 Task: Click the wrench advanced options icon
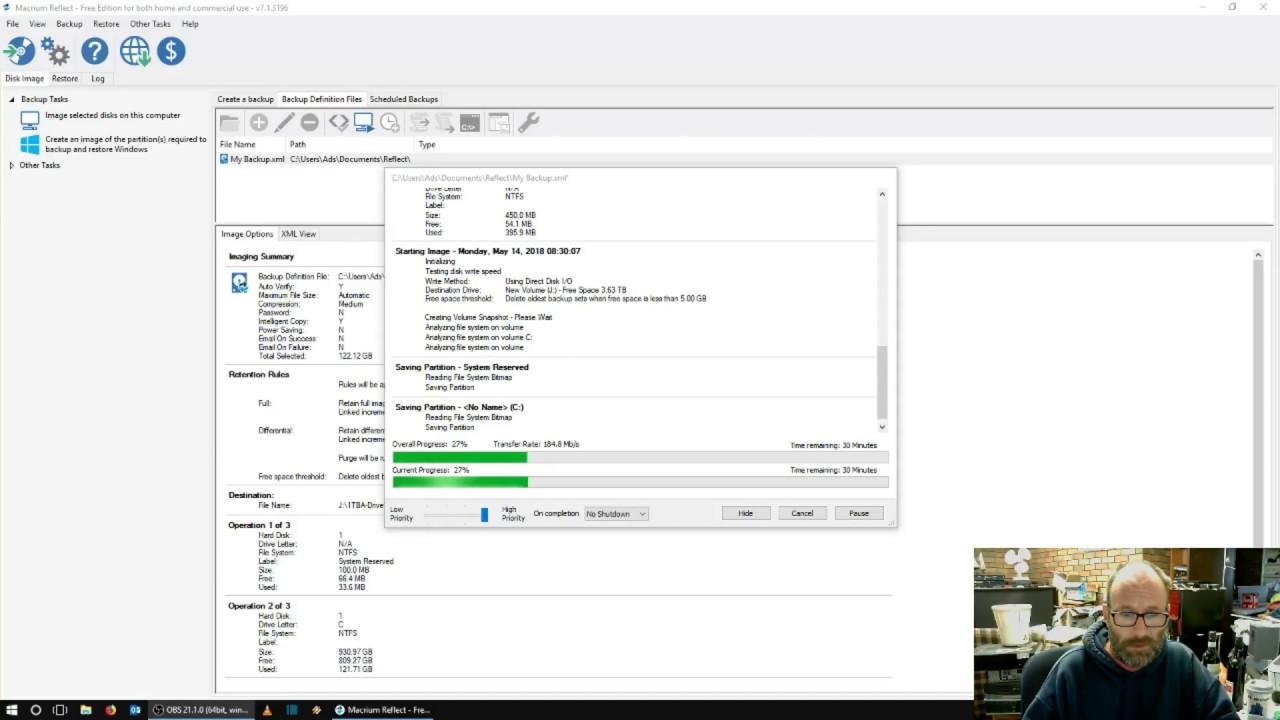tap(529, 123)
